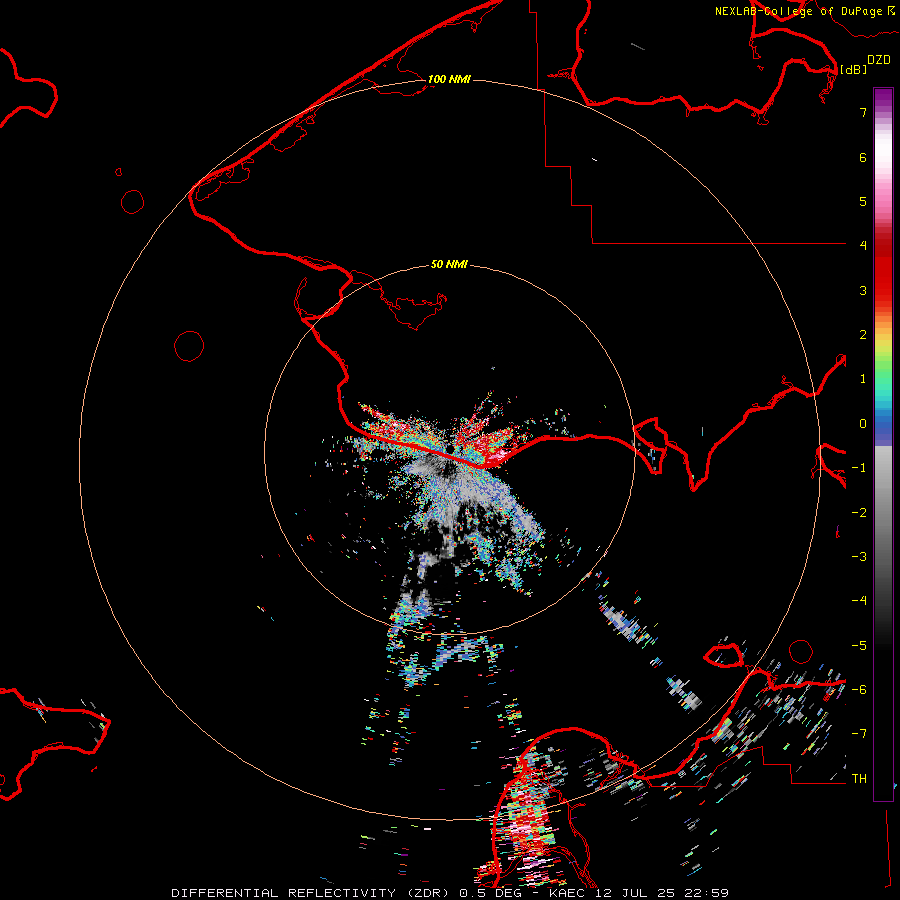Click the 7 value on color scale
This screenshot has height=900, width=900.
(x=863, y=113)
